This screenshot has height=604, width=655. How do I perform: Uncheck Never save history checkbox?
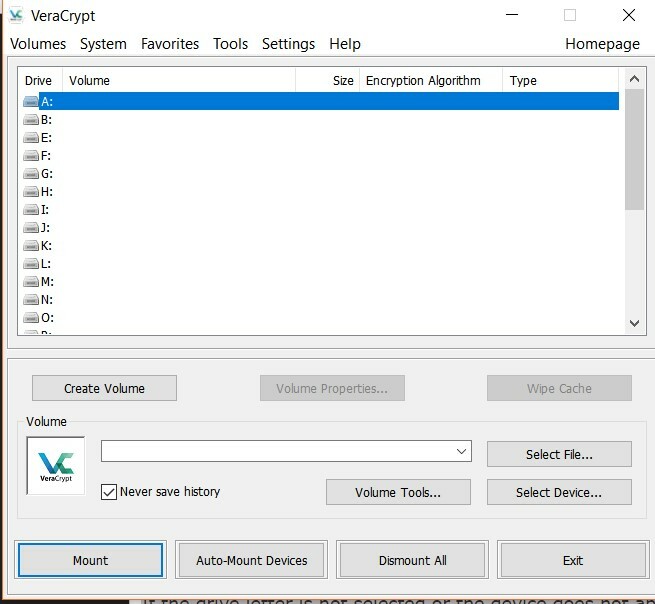pos(109,492)
